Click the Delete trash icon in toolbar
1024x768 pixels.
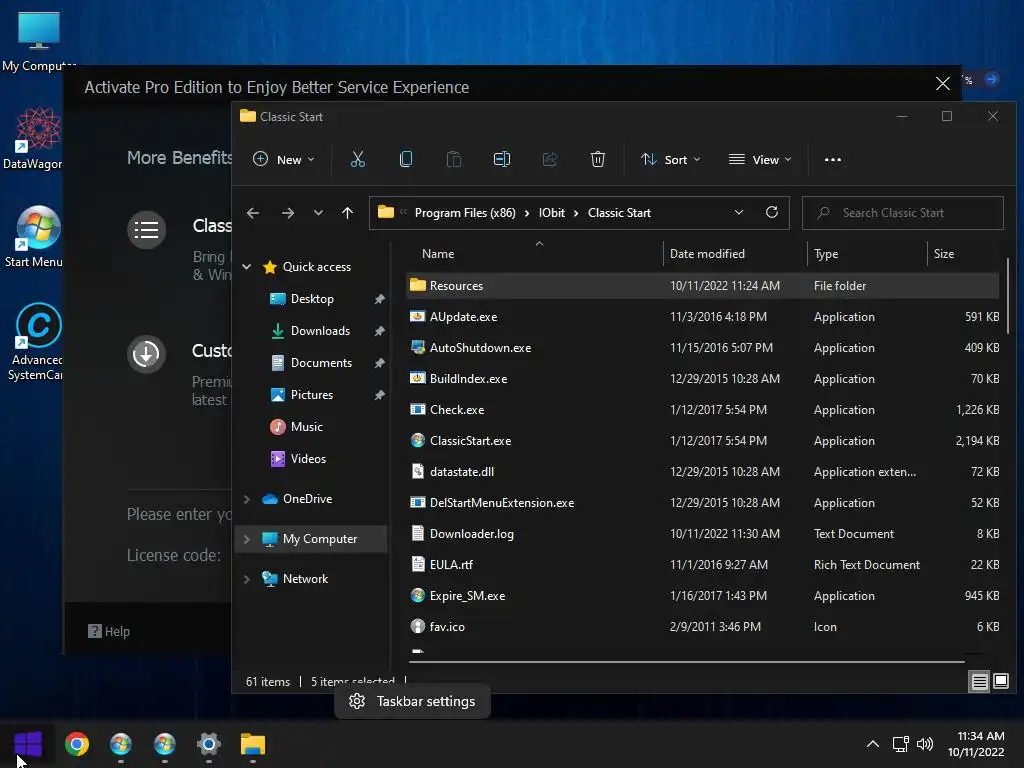[x=598, y=159]
